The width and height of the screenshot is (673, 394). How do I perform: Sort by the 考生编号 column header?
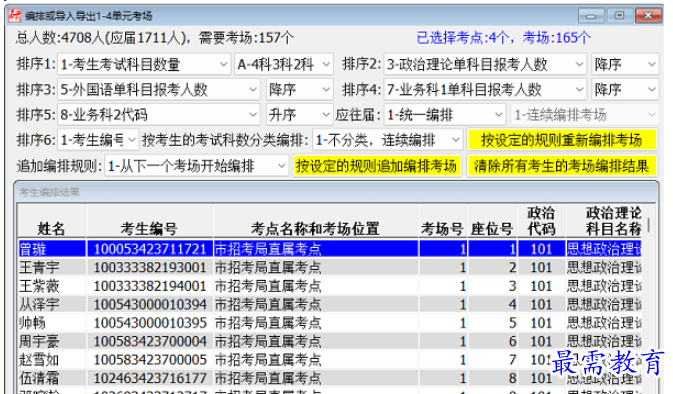(x=149, y=221)
